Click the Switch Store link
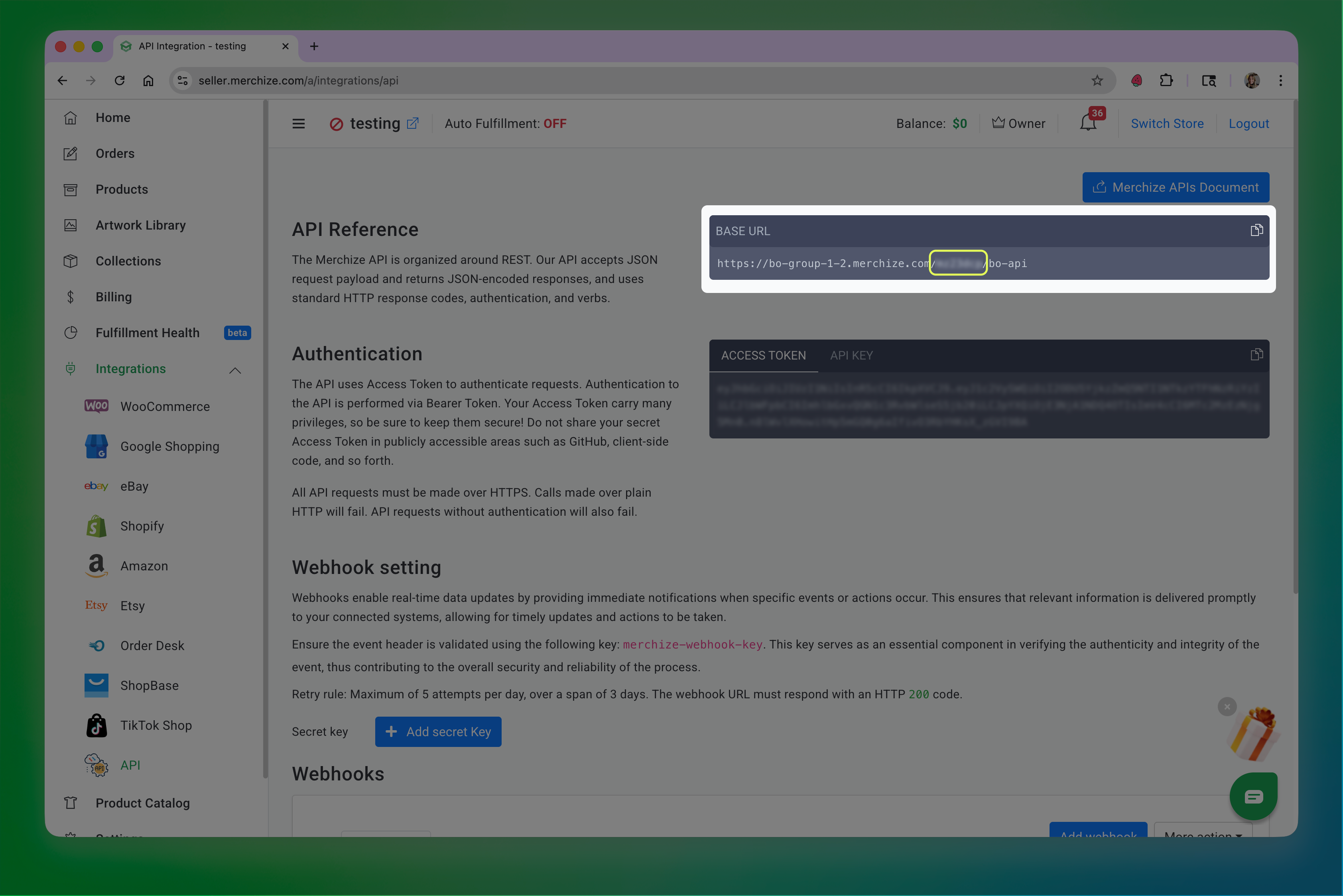The height and width of the screenshot is (896, 1343). [x=1167, y=124]
